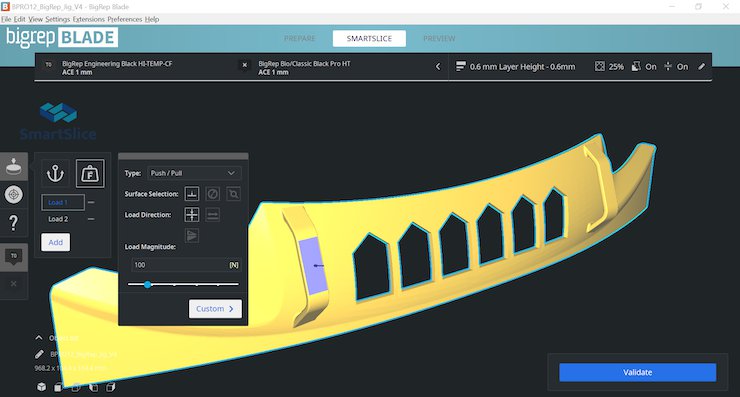The image size is (740, 397).
Task: Open the Settings menu
Action: tap(58, 19)
